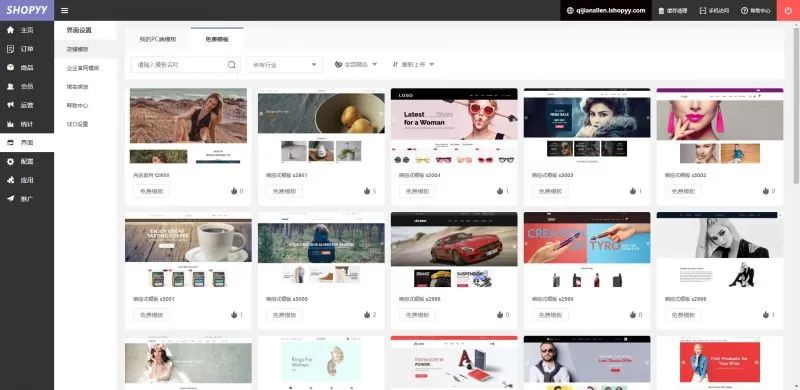Image resolution: width=800 pixels, height=390 pixels.
Task: Click the magnifier search icon in the template search box
Action: tap(232, 65)
